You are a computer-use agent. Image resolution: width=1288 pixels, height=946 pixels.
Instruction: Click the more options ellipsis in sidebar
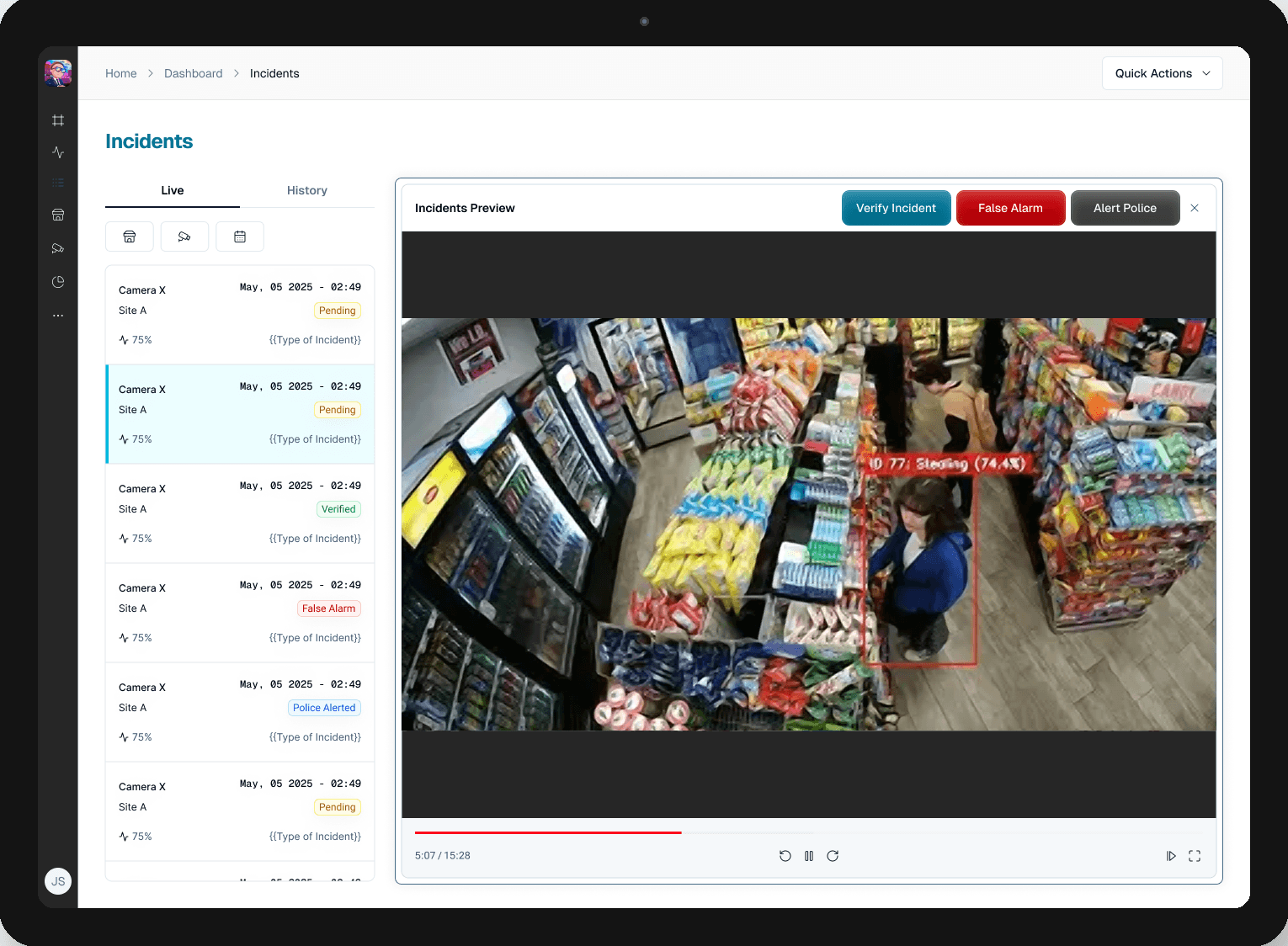(x=58, y=316)
